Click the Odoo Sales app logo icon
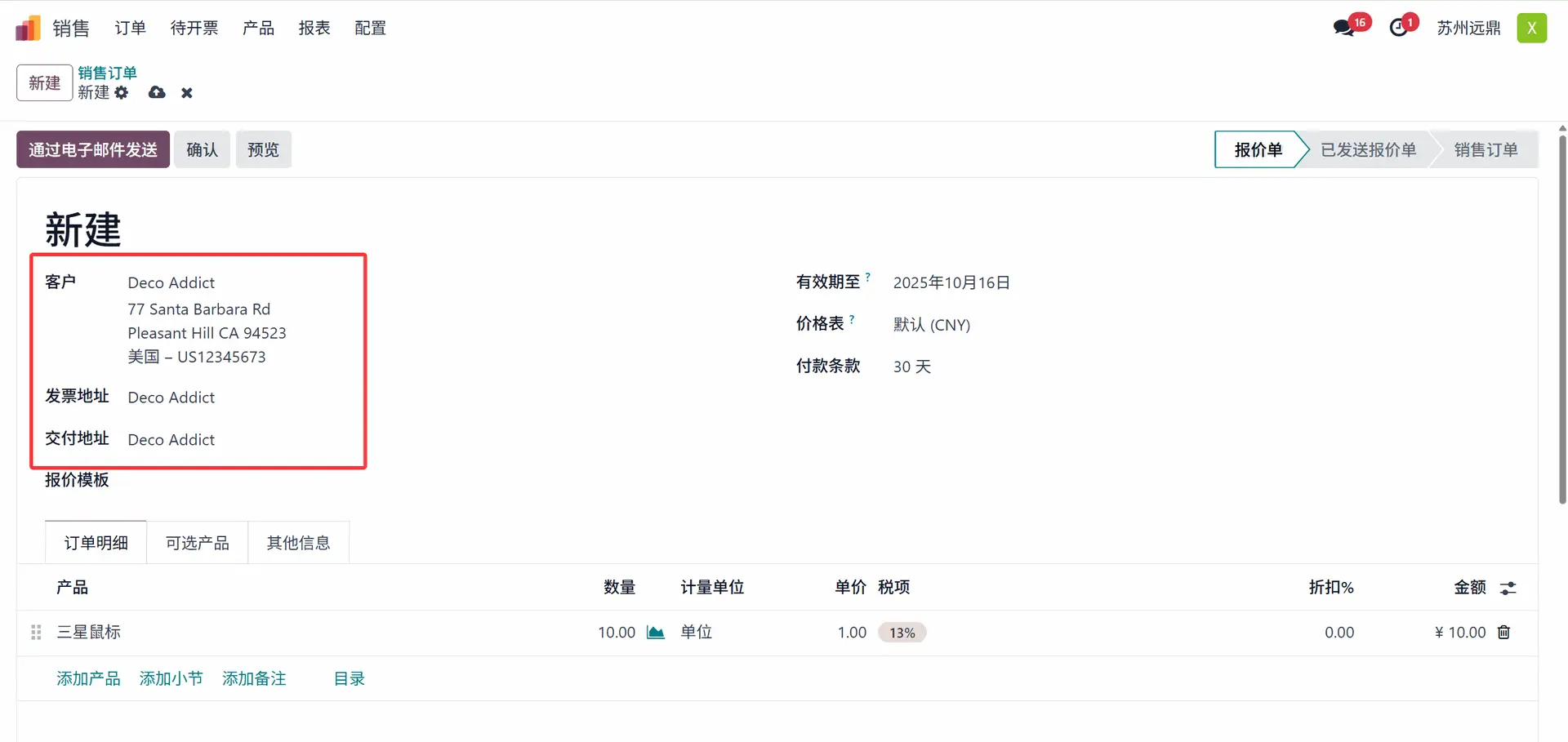The width and height of the screenshot is (1568, 742). [28, 29]
